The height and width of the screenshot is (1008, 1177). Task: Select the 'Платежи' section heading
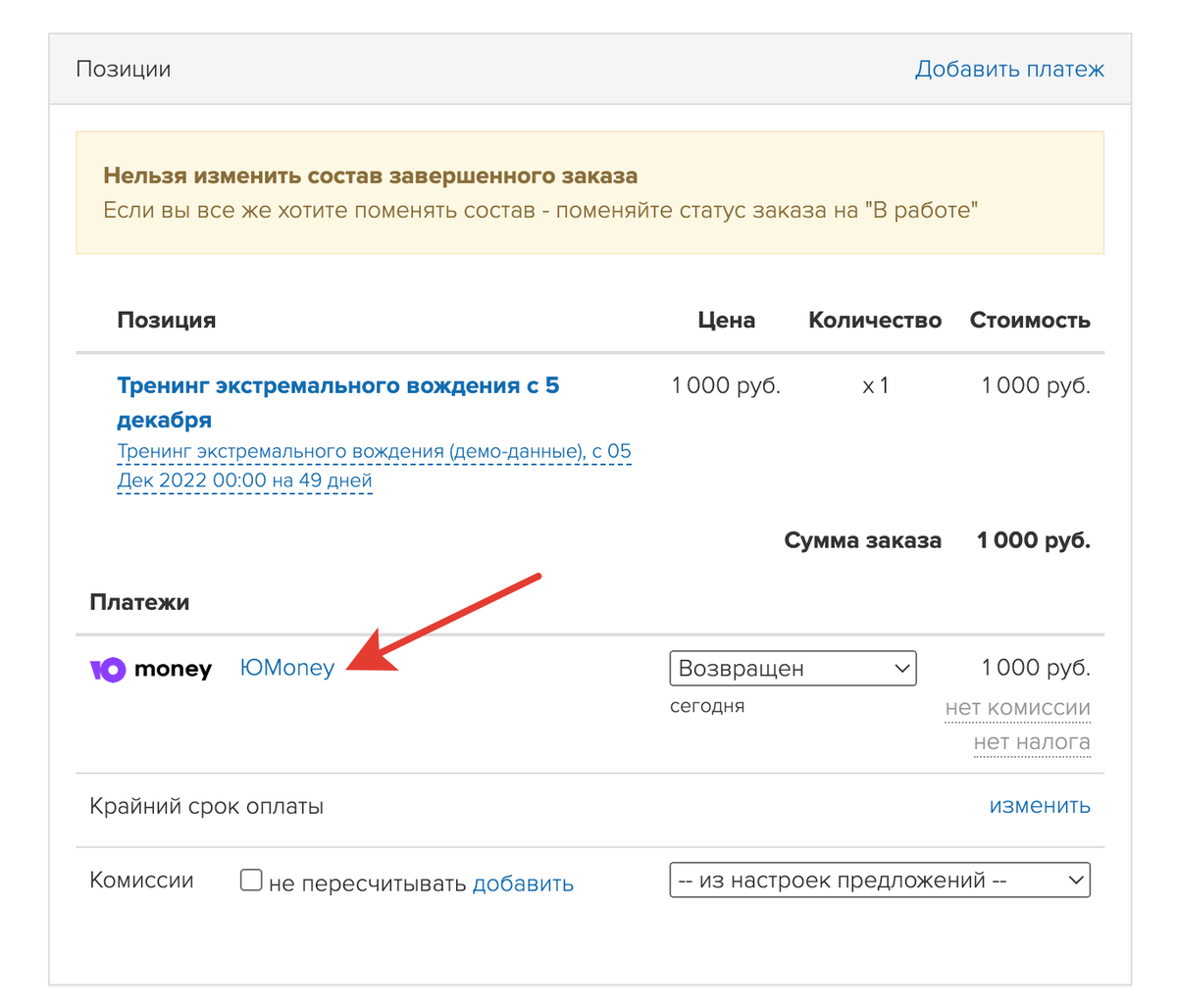[x=139, y=602]
